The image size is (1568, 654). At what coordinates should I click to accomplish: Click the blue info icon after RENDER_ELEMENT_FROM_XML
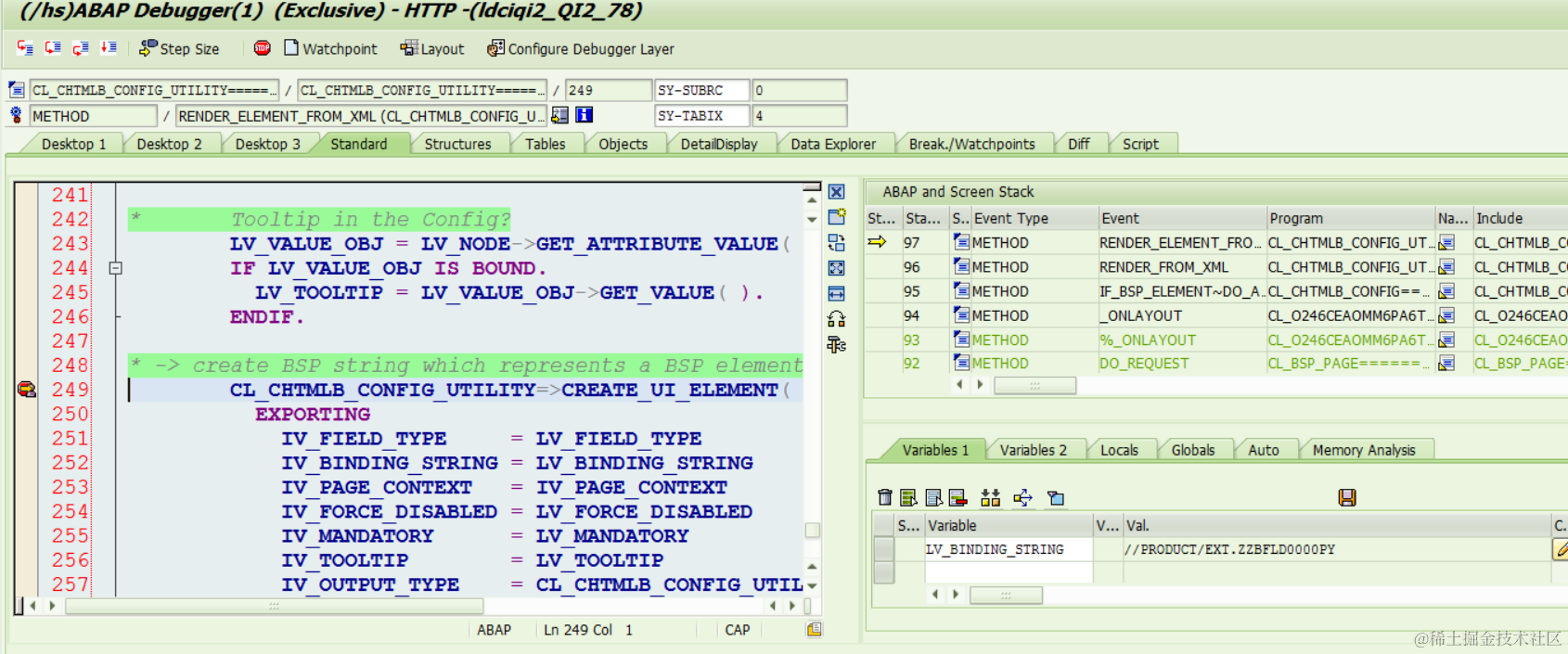click(585, 115)
